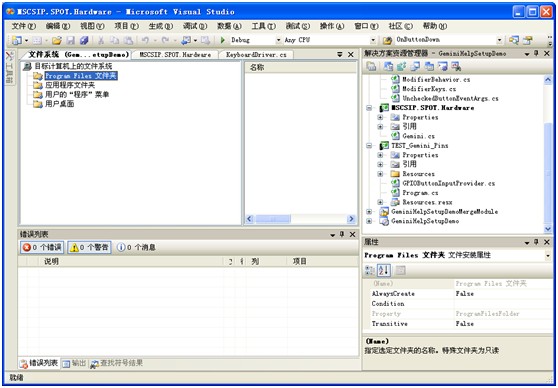The height and width of the screenshot is (388, 558).
Task: Open the Debug configuration dropdown
Action: 279,40
